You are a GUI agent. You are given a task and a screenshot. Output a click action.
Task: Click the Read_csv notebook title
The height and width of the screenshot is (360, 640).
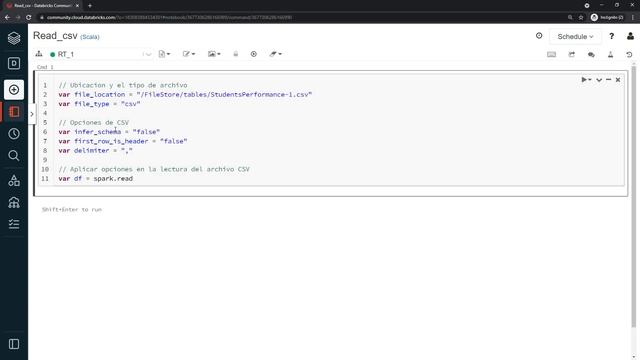55,36
